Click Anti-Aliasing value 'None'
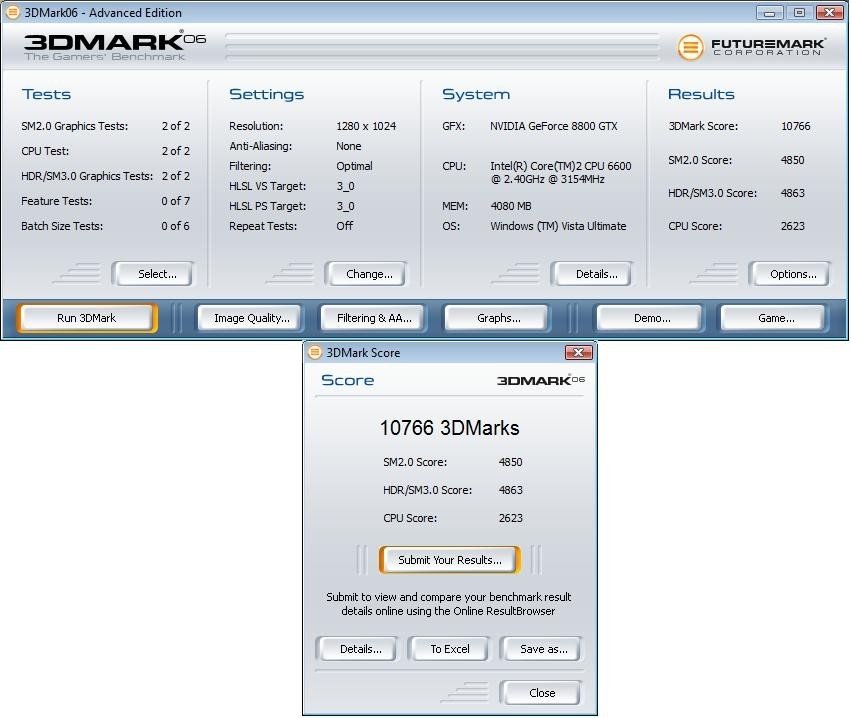Screen dimensions: 851x718 pyautogui.click(x=348, y=146)
